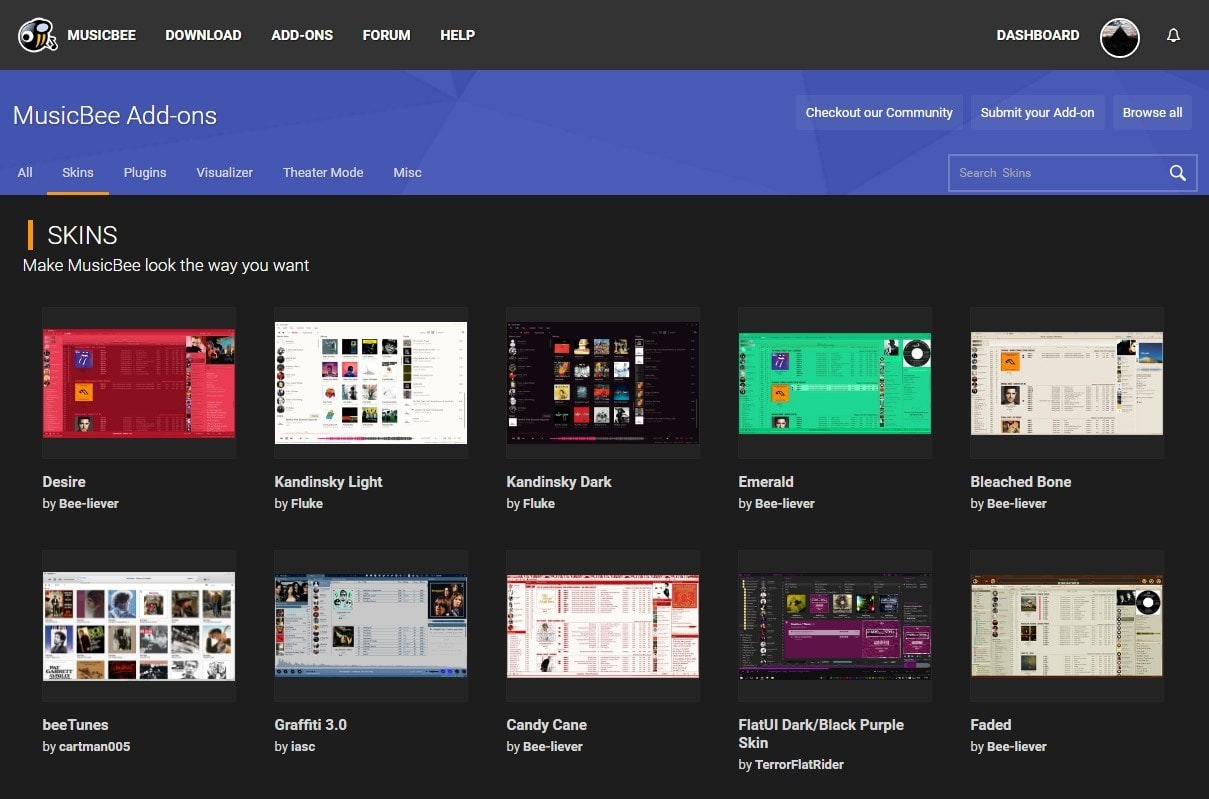Viewport: 1209px width, 799px height.
Task: Switch to the All tab
Action: [x=25, y=173]
